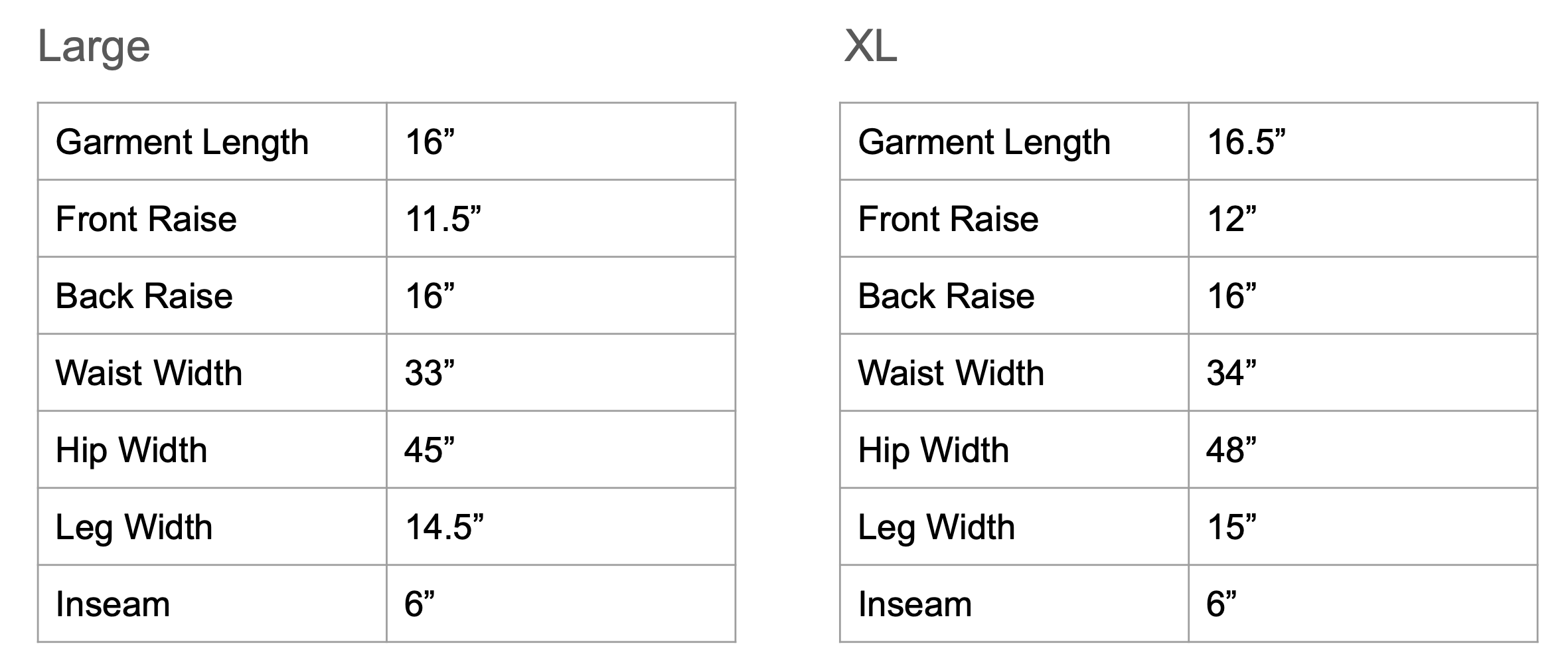Click the 33” Waist Width value
Image resolution: width=1568 pixels, height=668 pixels.
[430, 373]
